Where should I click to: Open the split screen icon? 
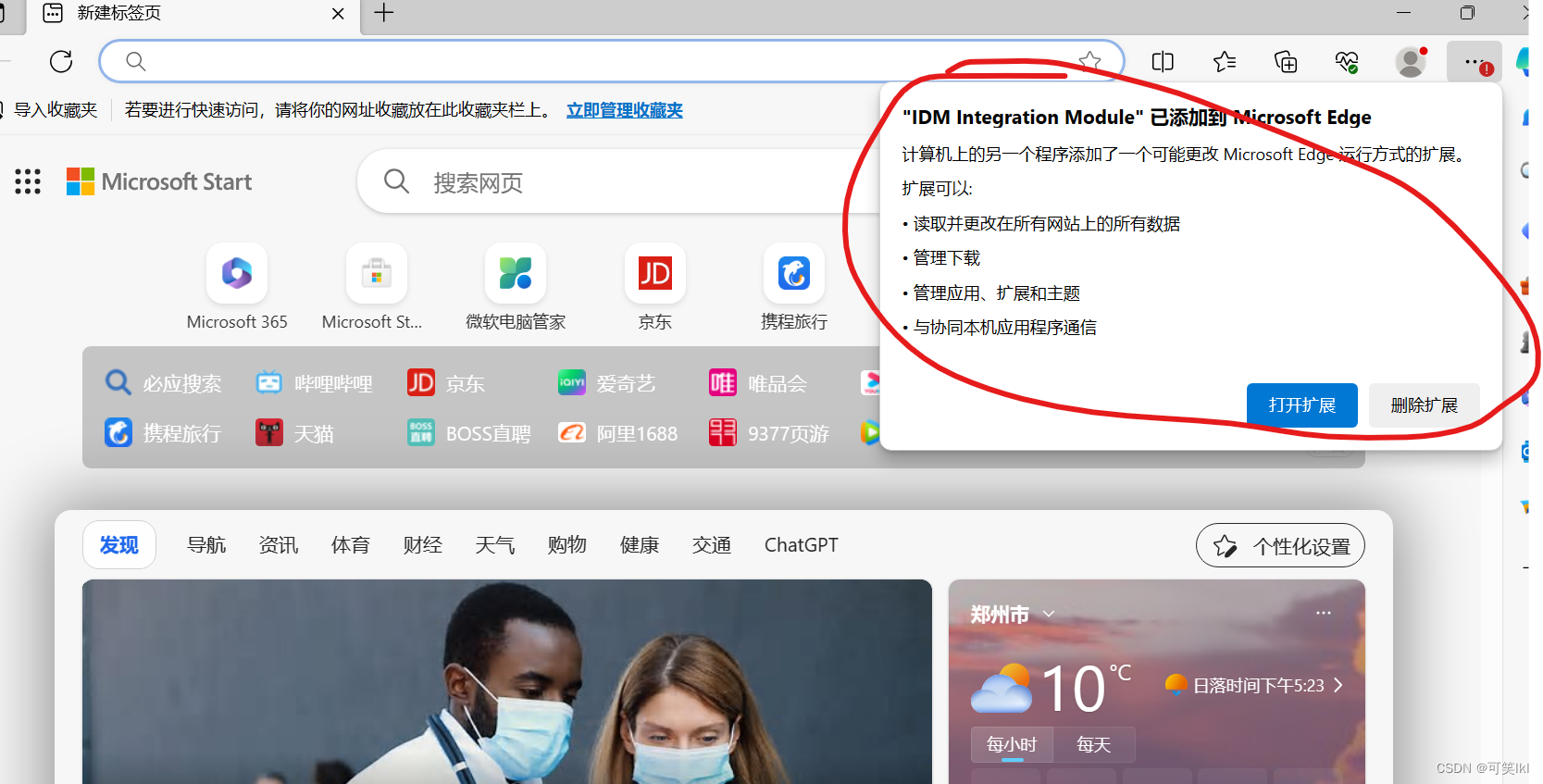click(x=1163, y=61)
